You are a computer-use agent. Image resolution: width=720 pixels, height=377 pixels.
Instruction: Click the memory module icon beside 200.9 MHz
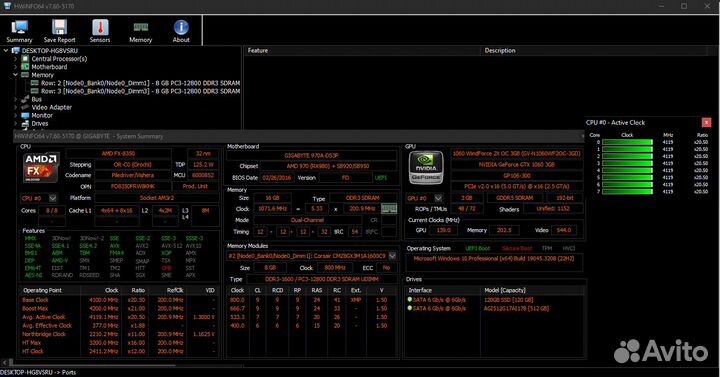coord(388,208)
